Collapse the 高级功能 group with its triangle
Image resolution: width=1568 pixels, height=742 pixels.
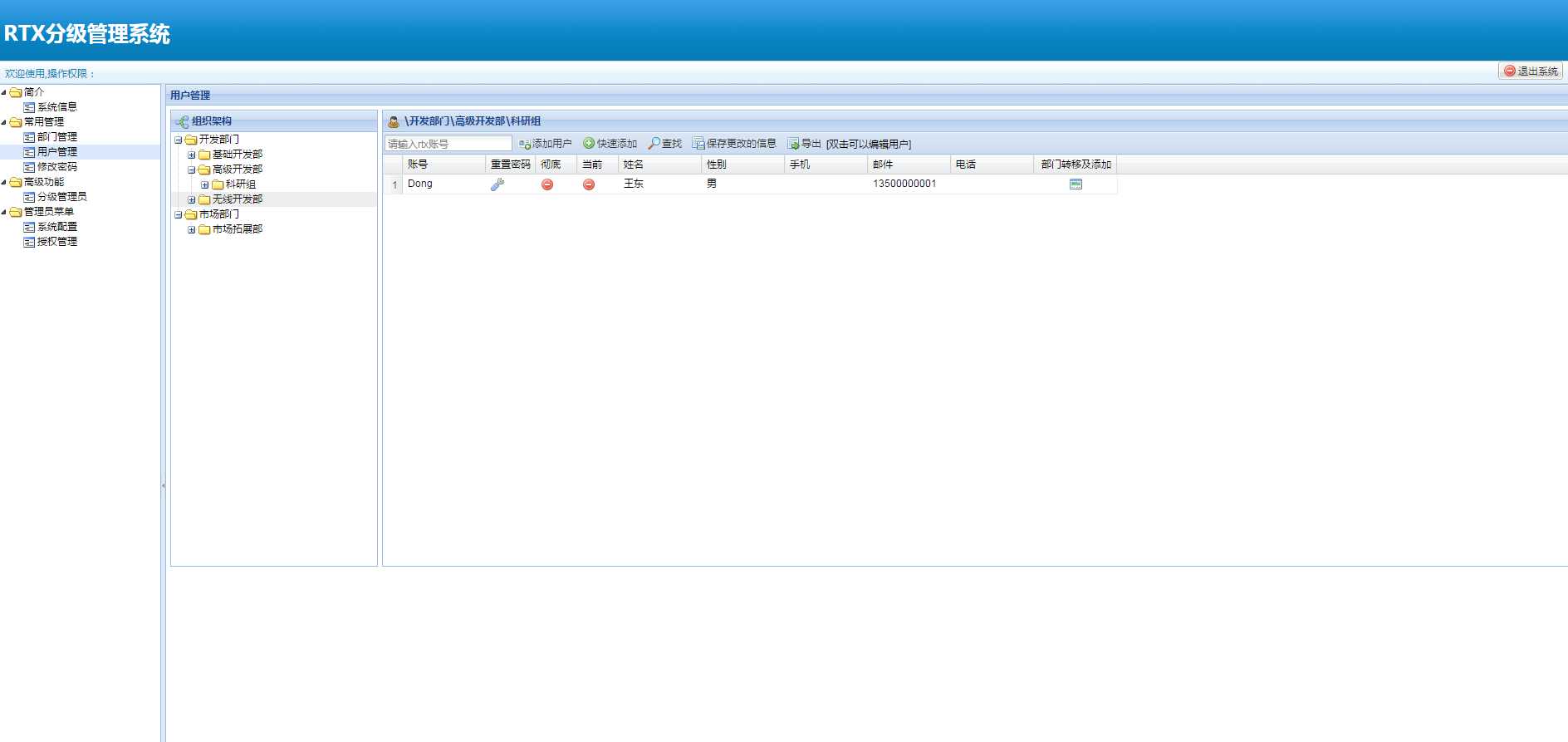(x=4, y=182)
